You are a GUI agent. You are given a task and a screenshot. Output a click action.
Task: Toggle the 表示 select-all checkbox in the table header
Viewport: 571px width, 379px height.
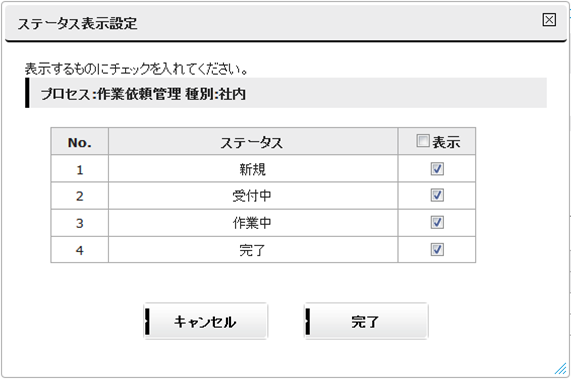(x=422, y=141)
